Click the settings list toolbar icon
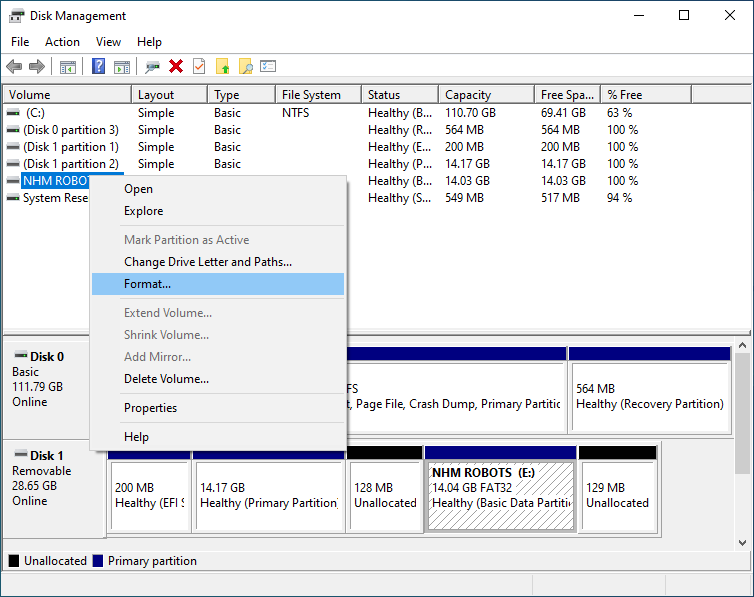This screenshot has width=754, height=597. tap(268, 66)
